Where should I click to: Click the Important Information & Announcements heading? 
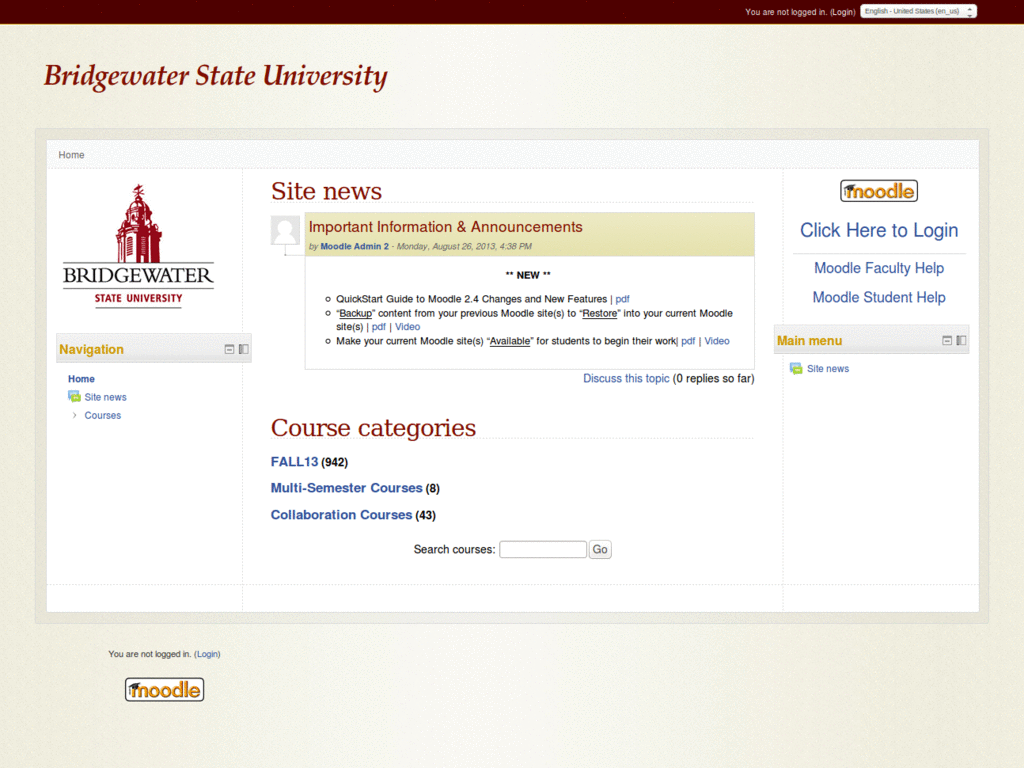coord(445,227)
